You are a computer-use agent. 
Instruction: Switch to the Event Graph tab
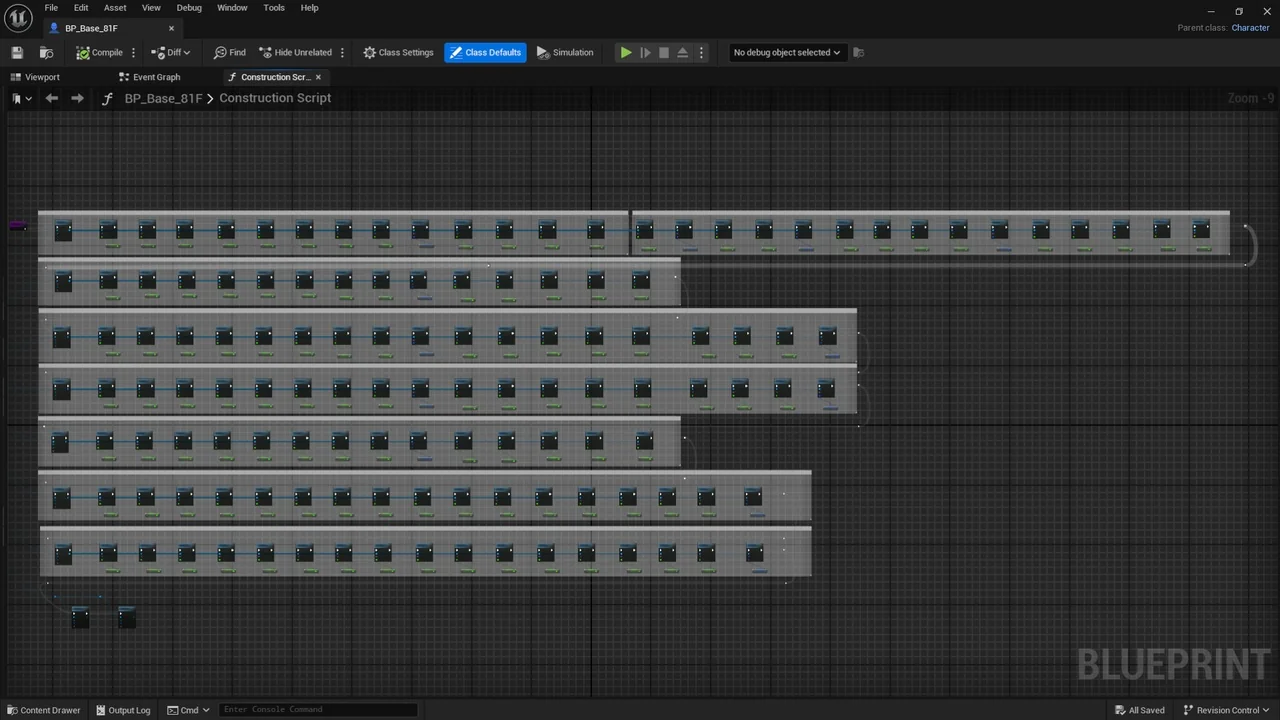150,77
